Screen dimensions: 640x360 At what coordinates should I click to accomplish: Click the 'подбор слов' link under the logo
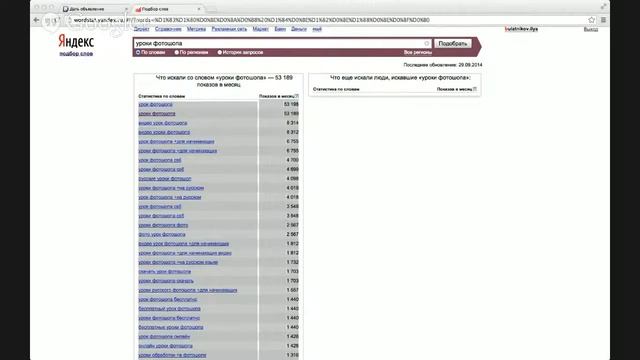click(x=76, y=54)
